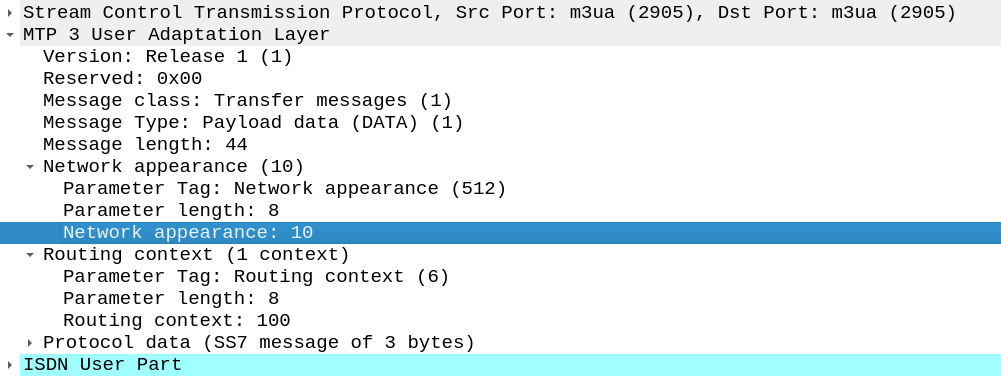This screenshot has width=1001, height=378.
Task: Collapse the MTP 3 User Adaptation Layer
Action: (x=10, y=34)
